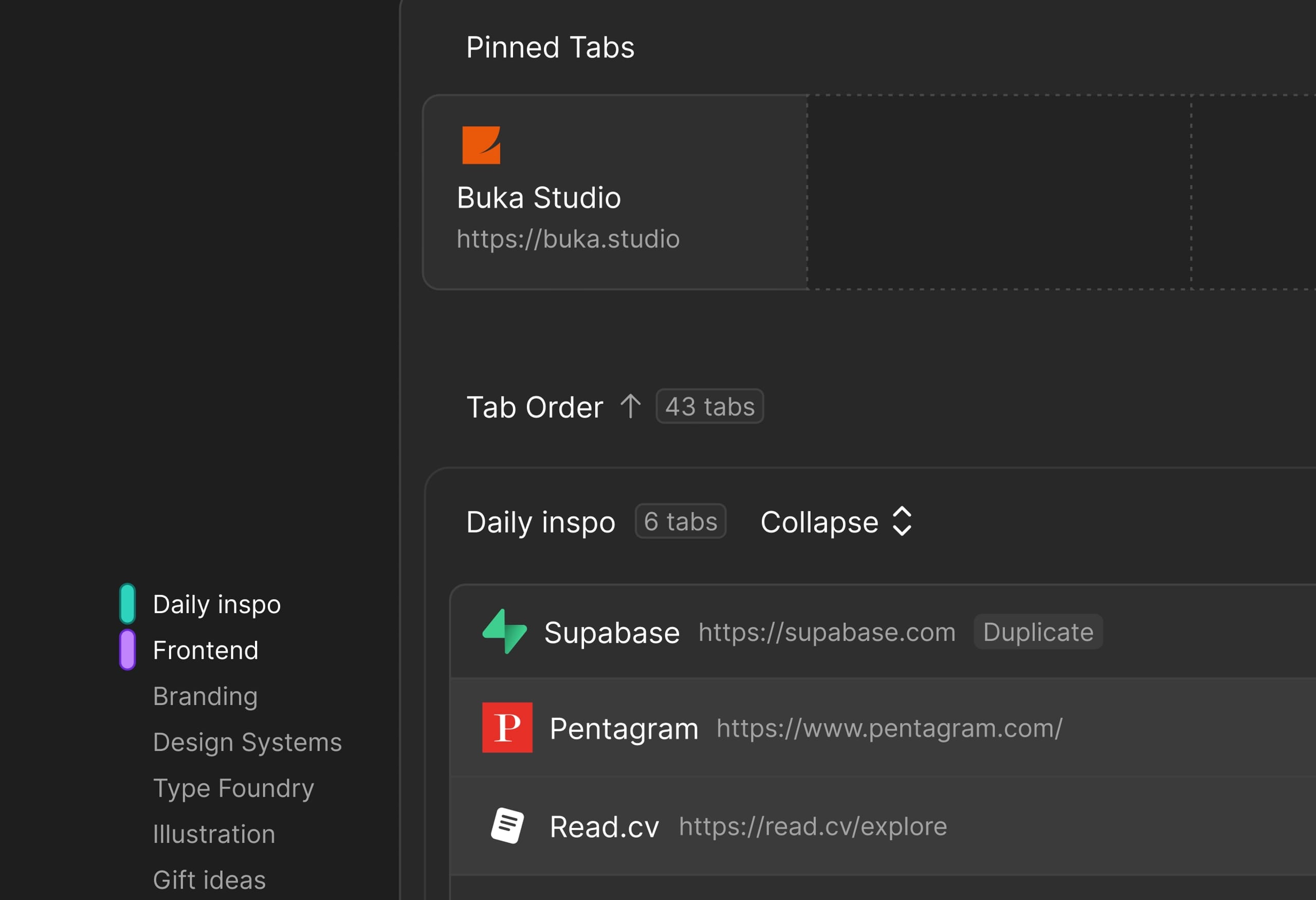Image resolution: width=1316 pixels, height=900 pixels.
Task: Click the Tab Order up arrow icon
Action: (x=630, y=407)
